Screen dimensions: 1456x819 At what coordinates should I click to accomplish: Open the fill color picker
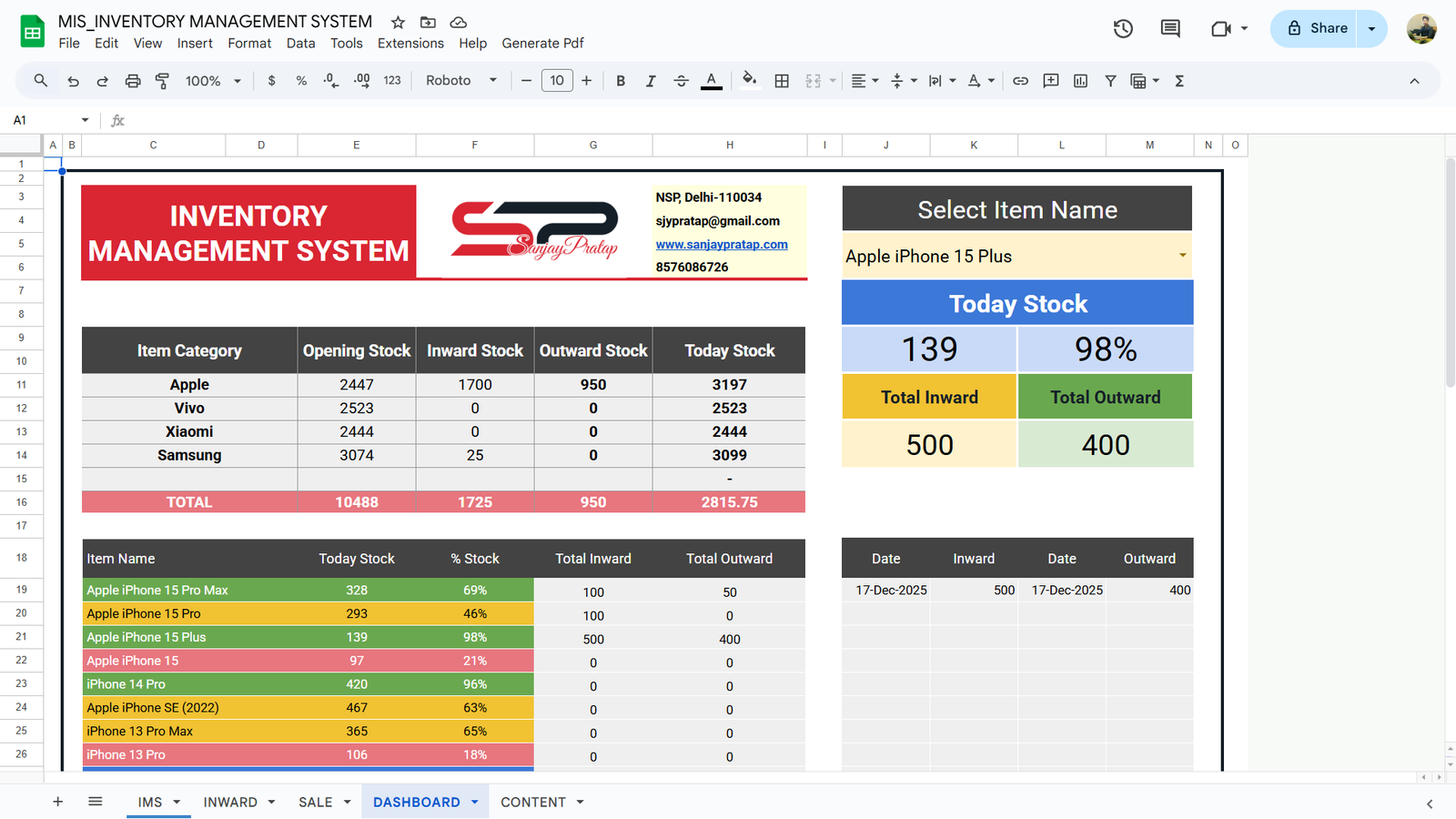[x=749, y=81]
